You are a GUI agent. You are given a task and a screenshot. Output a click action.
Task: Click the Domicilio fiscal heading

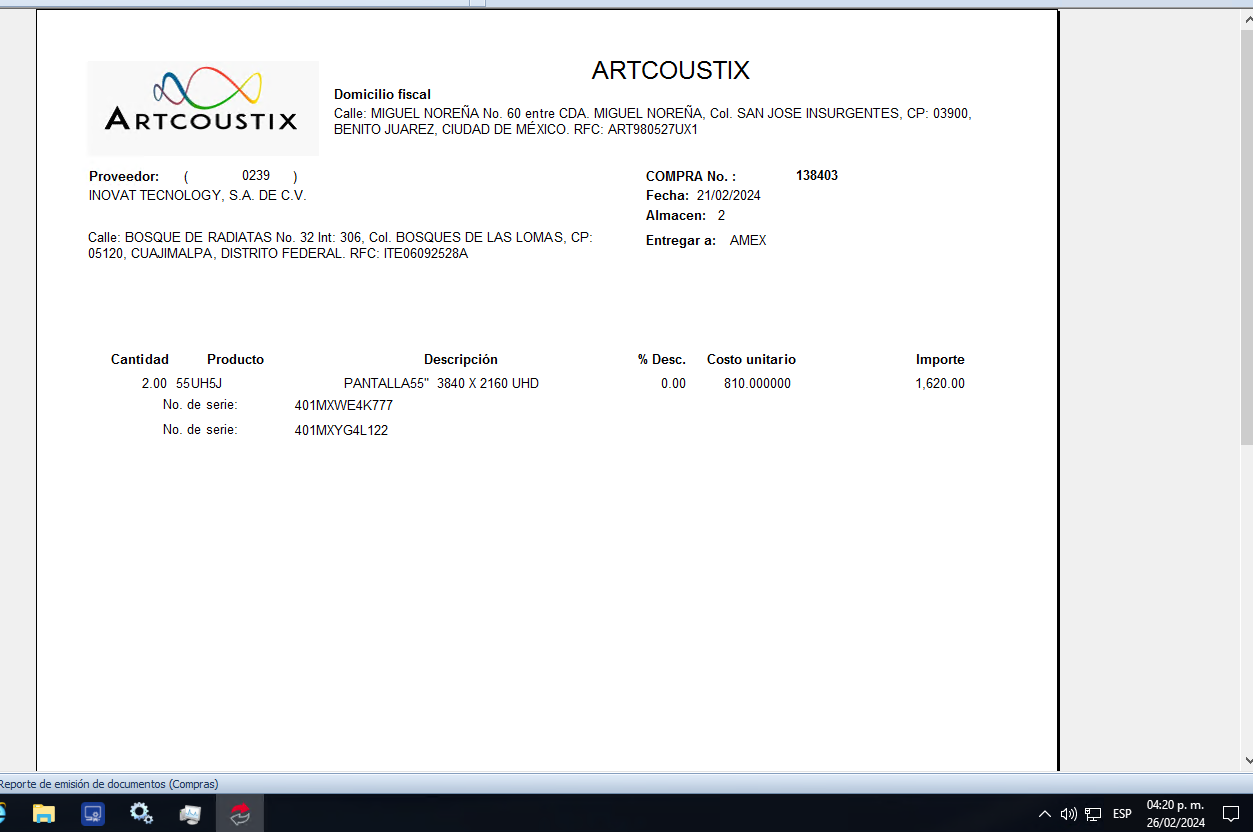click(x=382, y=94)
